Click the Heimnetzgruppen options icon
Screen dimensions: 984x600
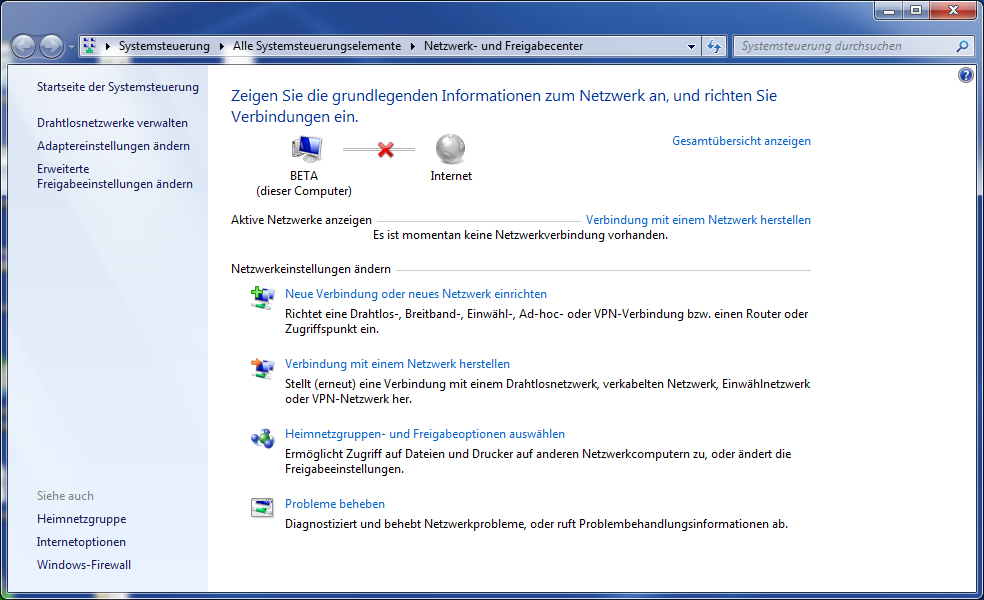pos(262,437)
